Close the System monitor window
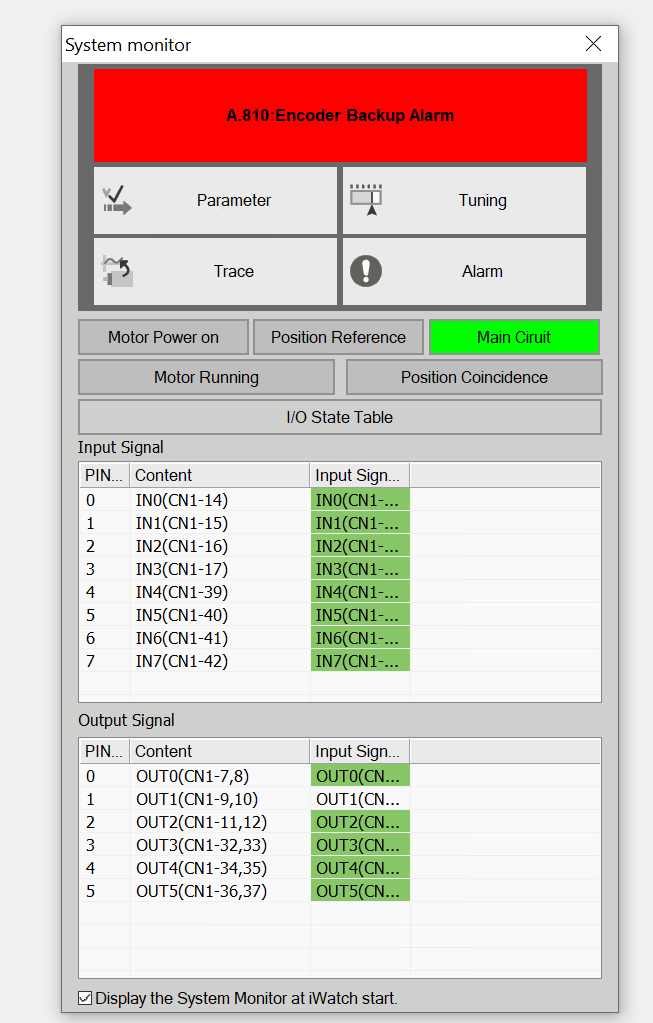653x1023 pixels. [593, 44]
